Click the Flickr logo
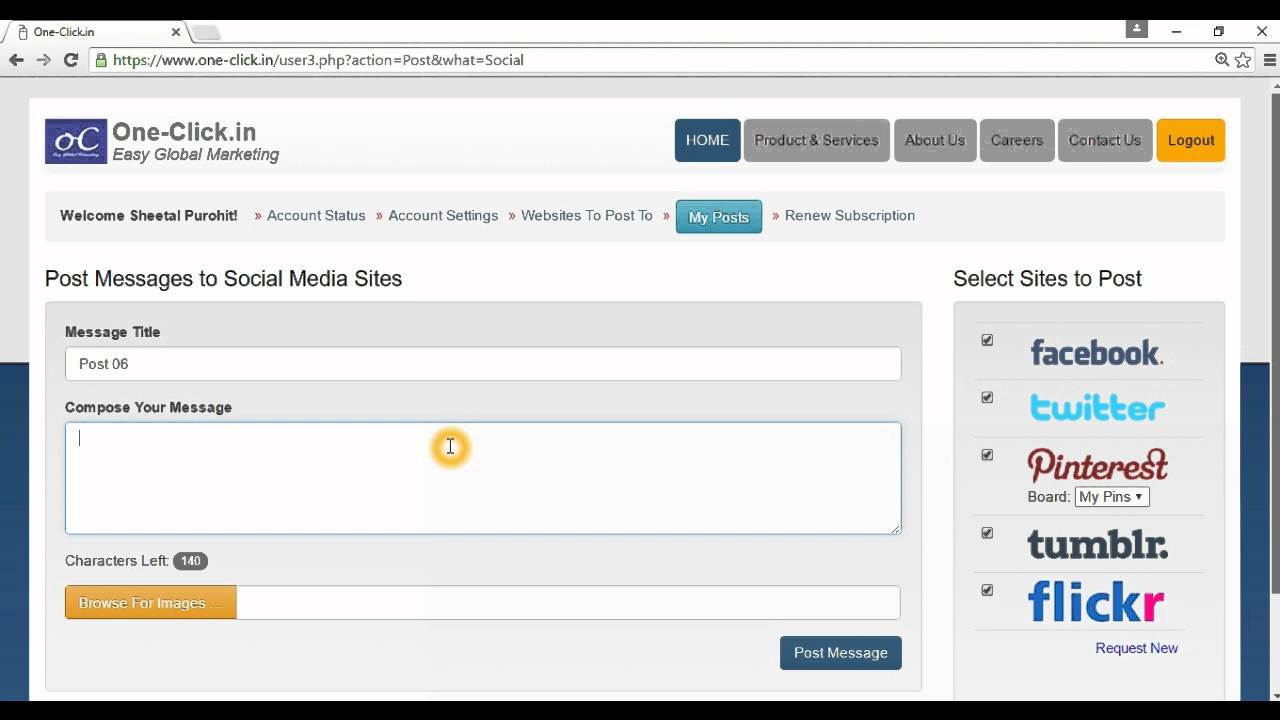Viewport: 1280px width, 720px height. pos(1096,601)
